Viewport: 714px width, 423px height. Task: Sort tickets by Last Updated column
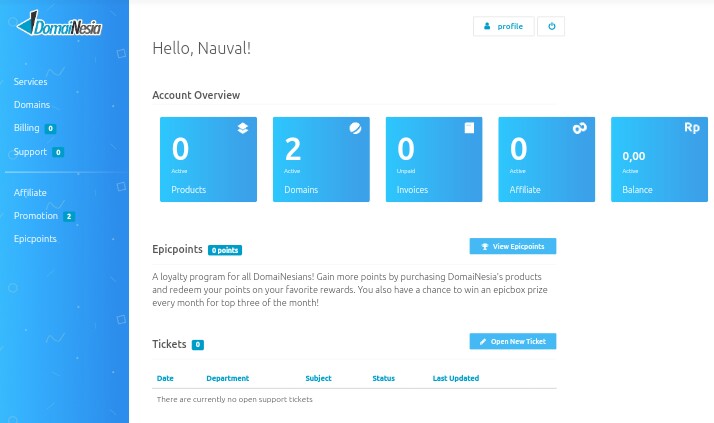tap(456, 378)
